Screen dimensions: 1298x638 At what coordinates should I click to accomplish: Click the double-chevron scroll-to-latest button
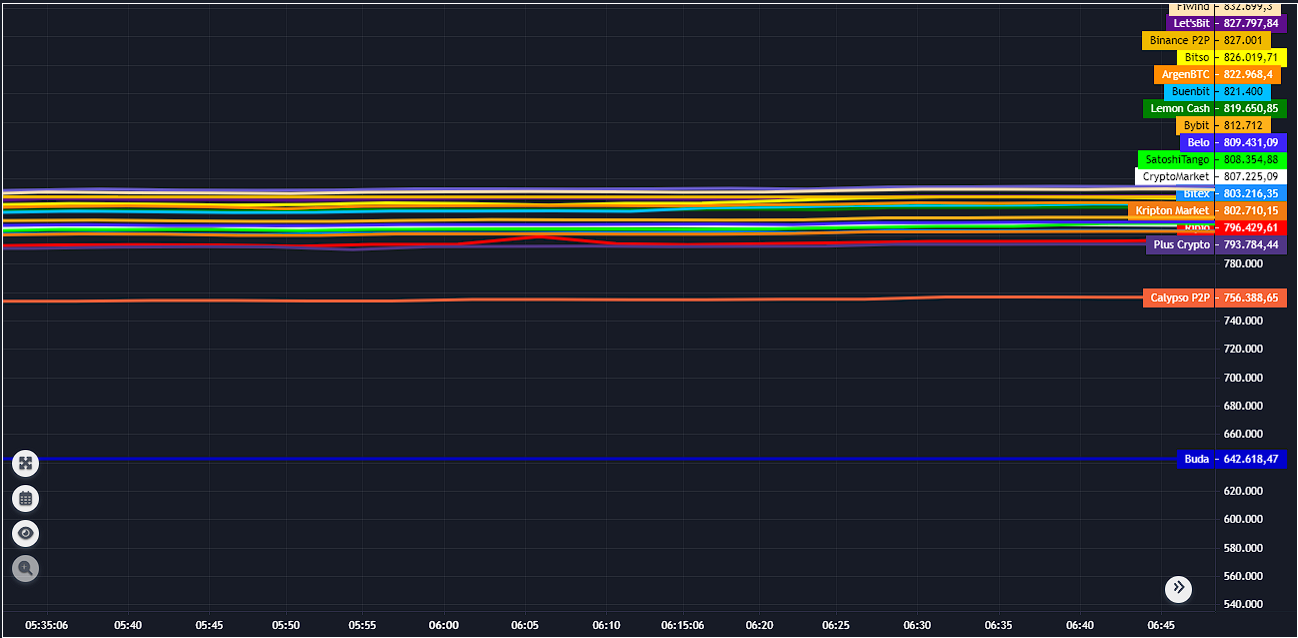pyautogui.click(x=1179, y=588)
